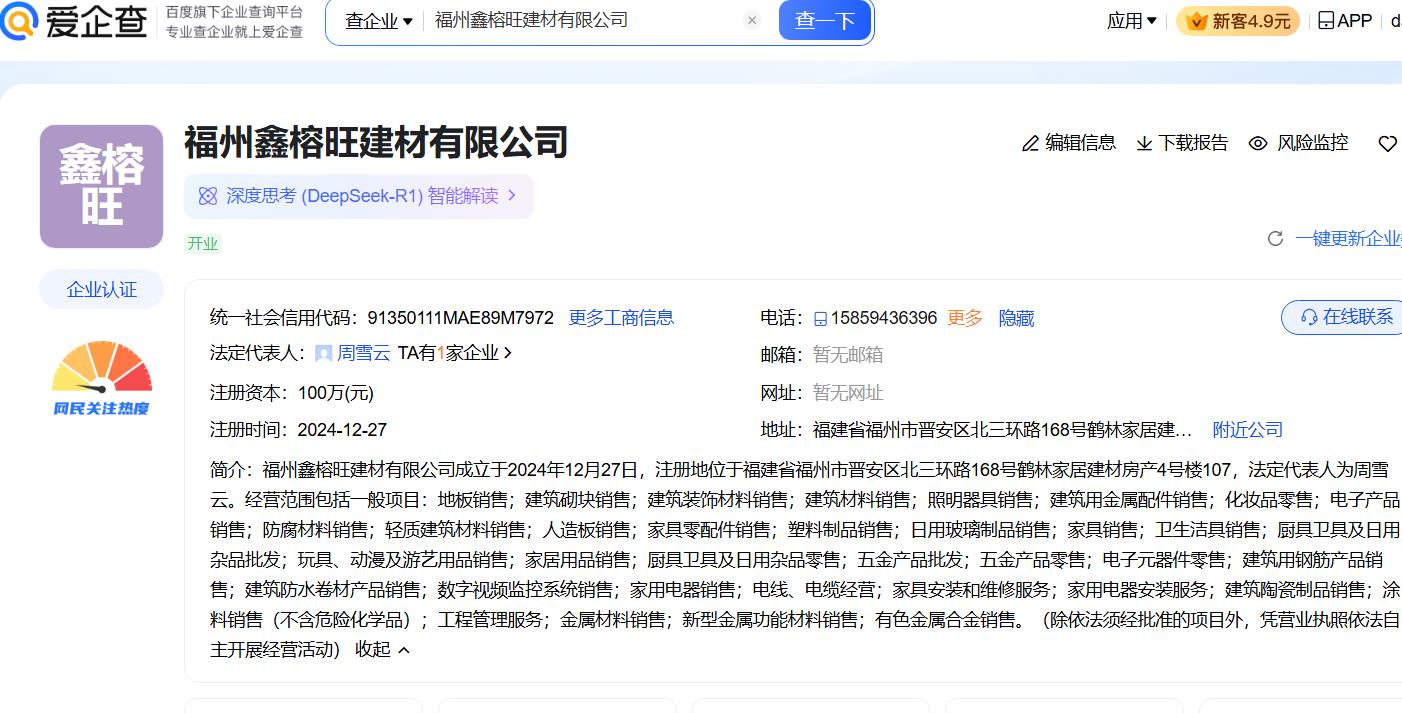Click the 一键更新 refresh icon
Screen dimensions: 1402x713
point(1275,239)
